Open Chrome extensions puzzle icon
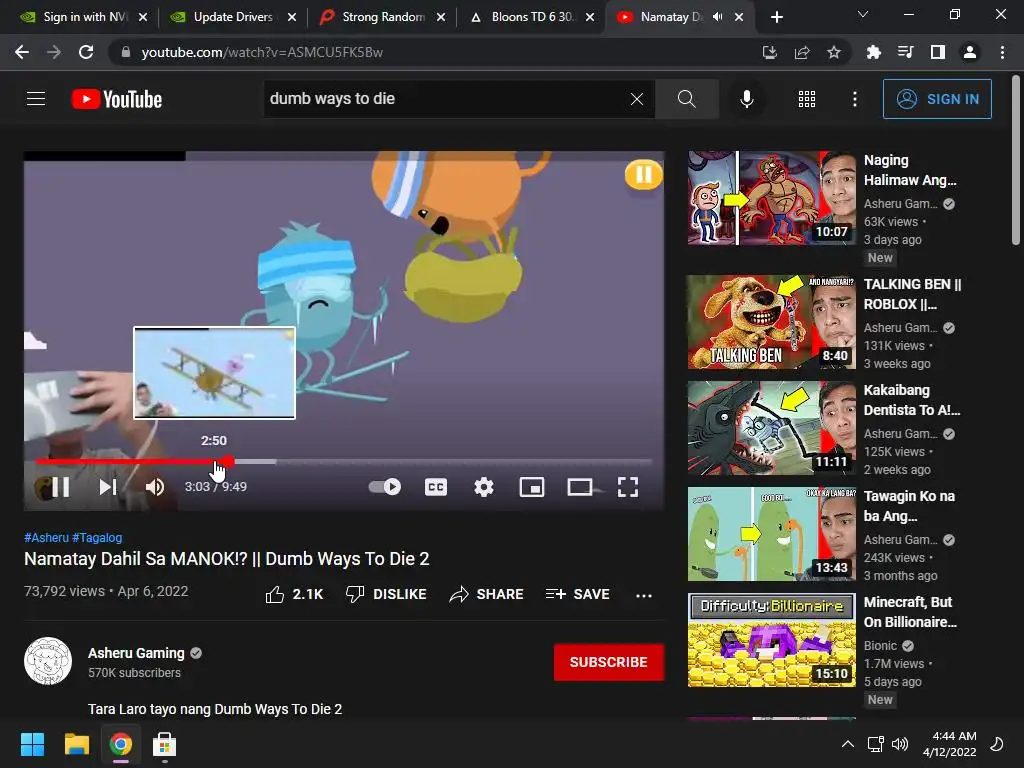1024x768 pixels. pyautogui.click(x=873, y=52)
